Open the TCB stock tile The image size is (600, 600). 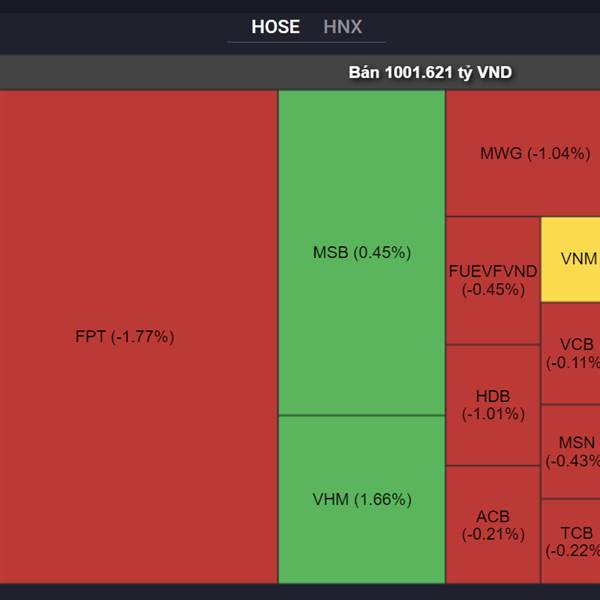click(570, 541)
